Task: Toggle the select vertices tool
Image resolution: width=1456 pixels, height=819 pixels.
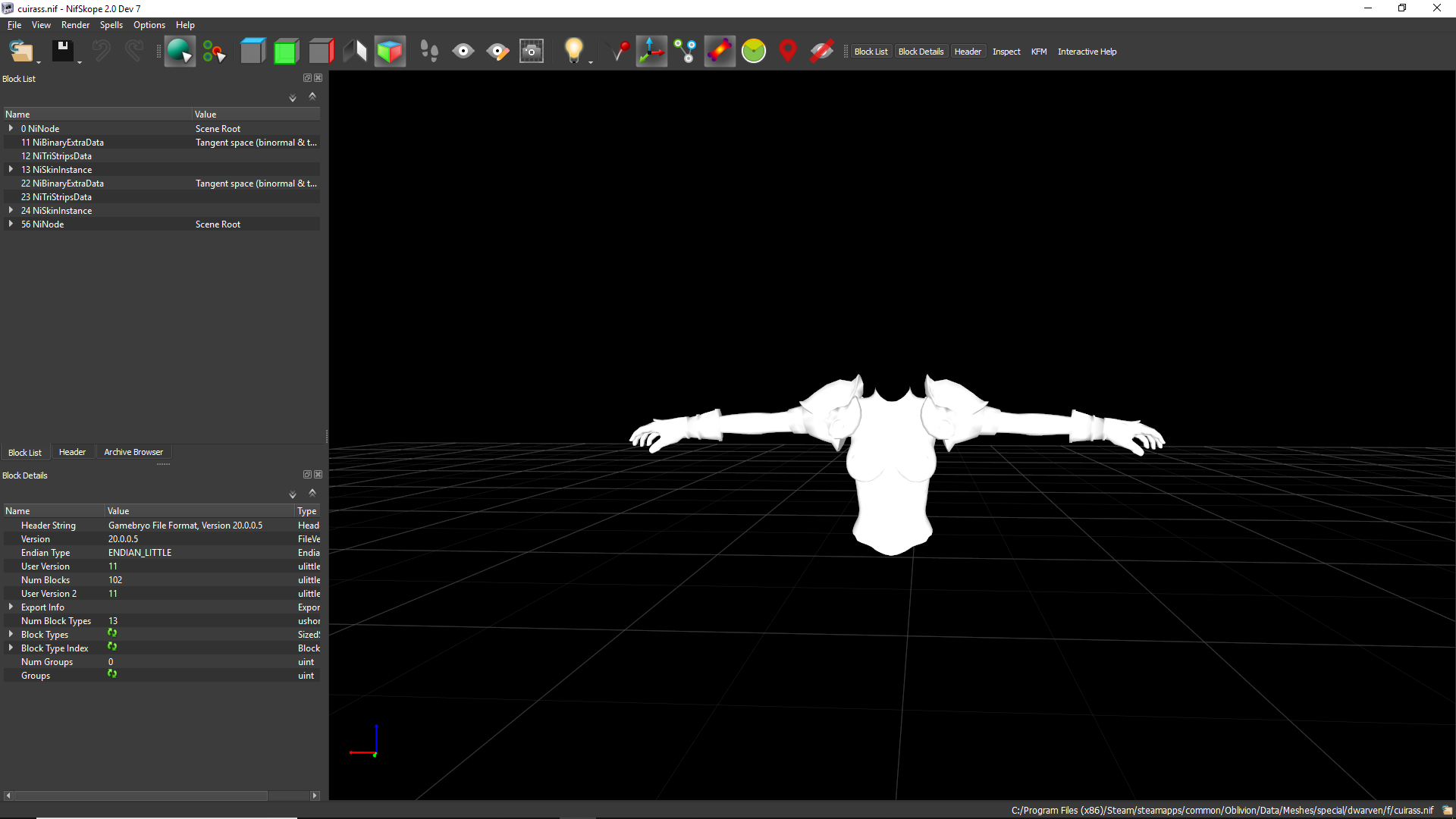Action: pos(215,52)
